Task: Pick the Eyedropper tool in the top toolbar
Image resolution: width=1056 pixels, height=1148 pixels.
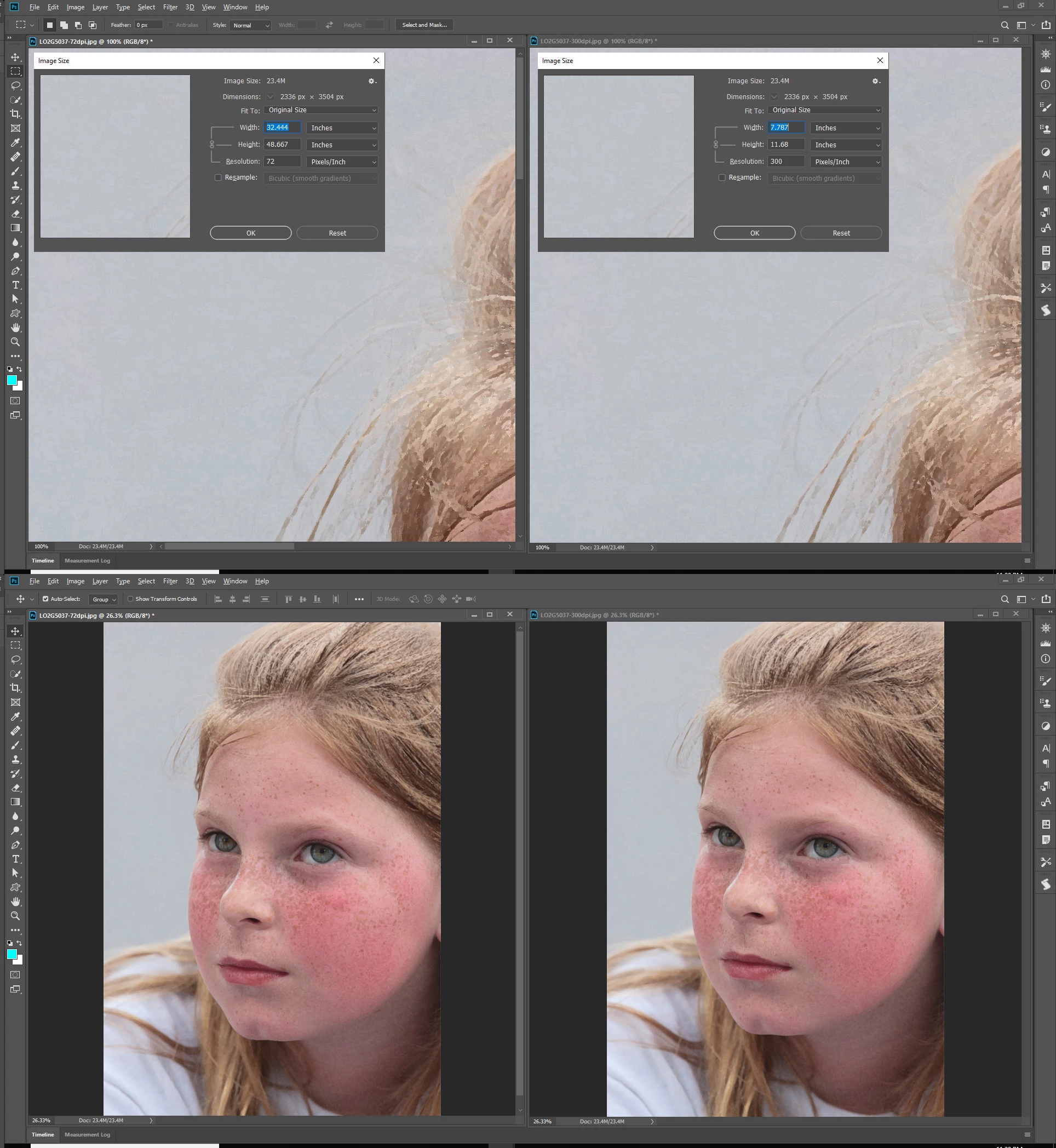Action: (15, 142)
